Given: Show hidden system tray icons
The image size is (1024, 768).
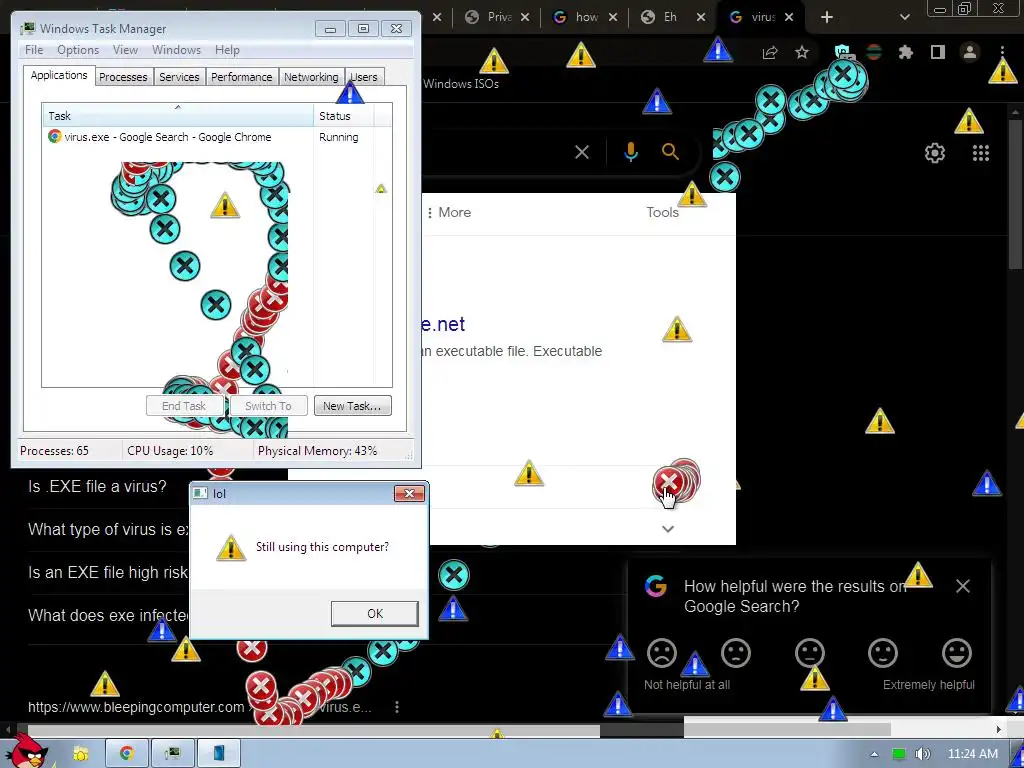Looking at the screenshot, I should click(874, 755).
